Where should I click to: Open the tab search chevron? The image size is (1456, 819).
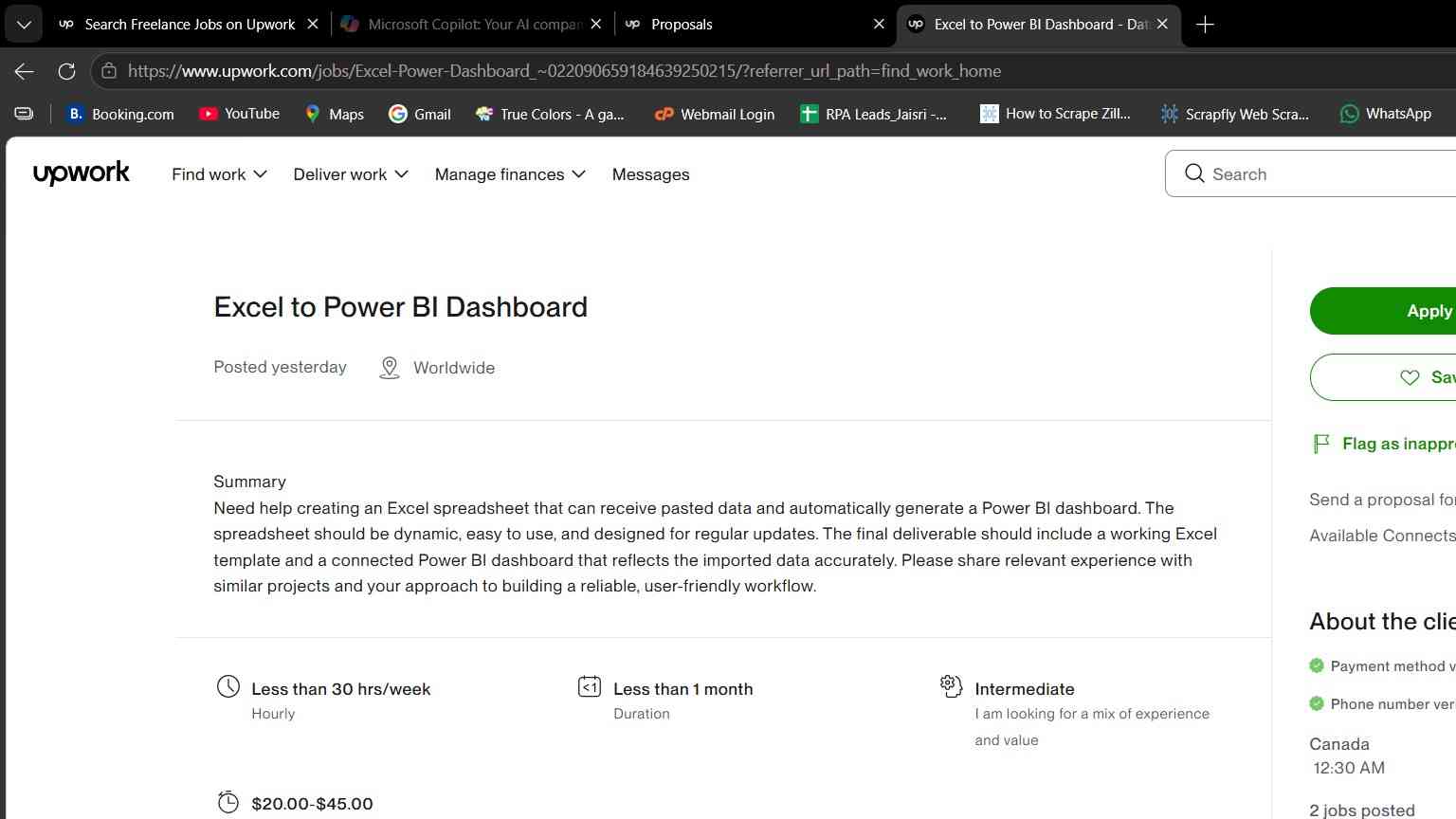[24, 25]
